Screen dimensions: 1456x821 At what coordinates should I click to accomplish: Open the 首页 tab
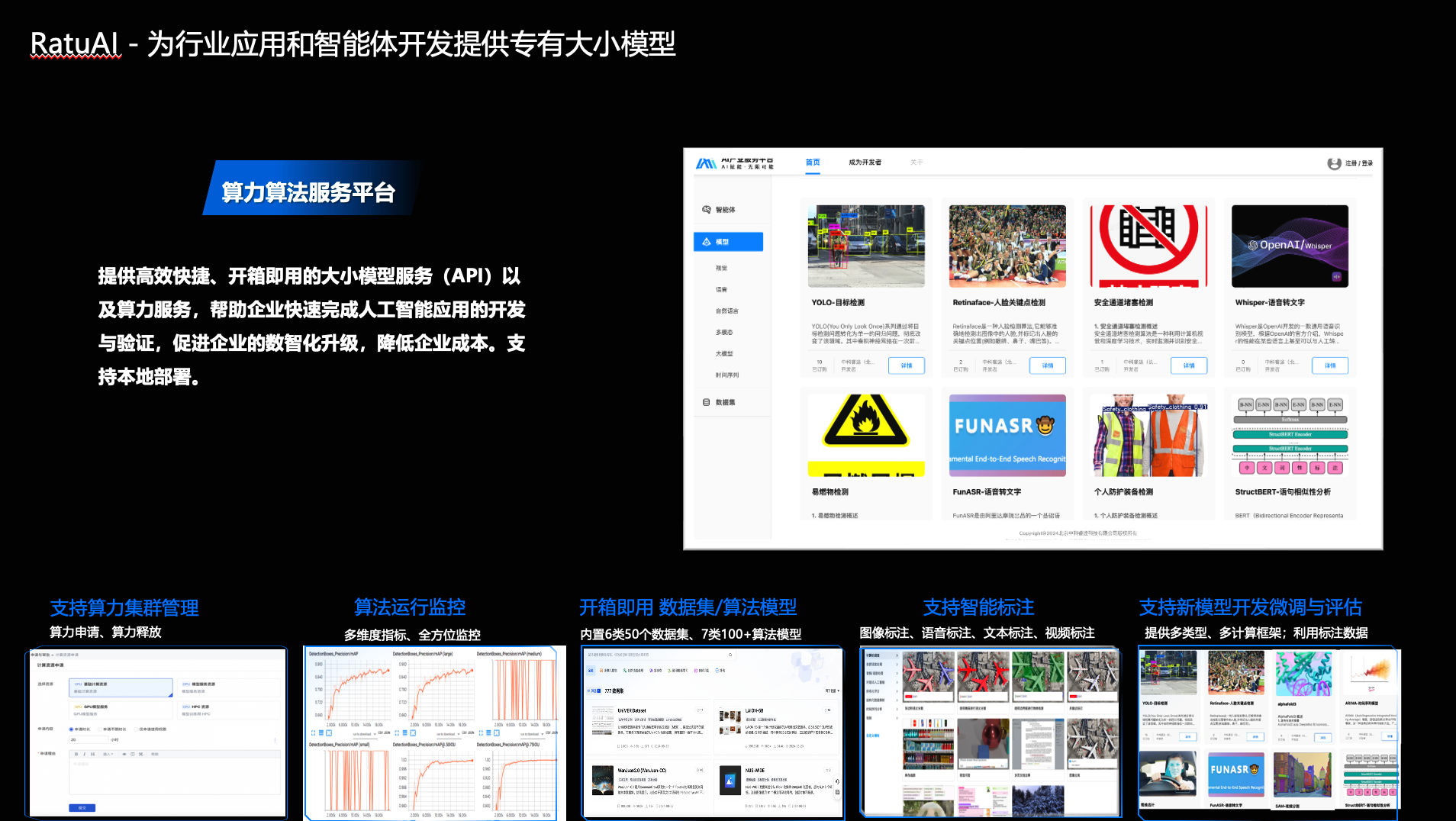(x=813, y=163)
